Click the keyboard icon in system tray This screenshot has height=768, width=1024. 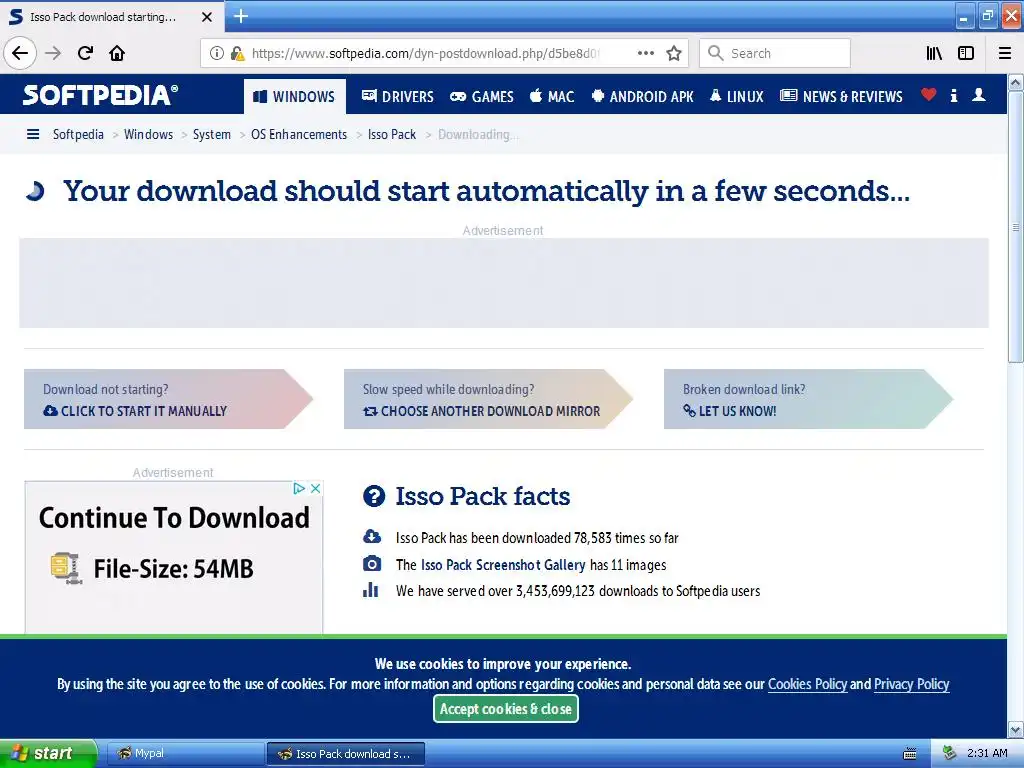pyautogui.click(x=910, y=754)
